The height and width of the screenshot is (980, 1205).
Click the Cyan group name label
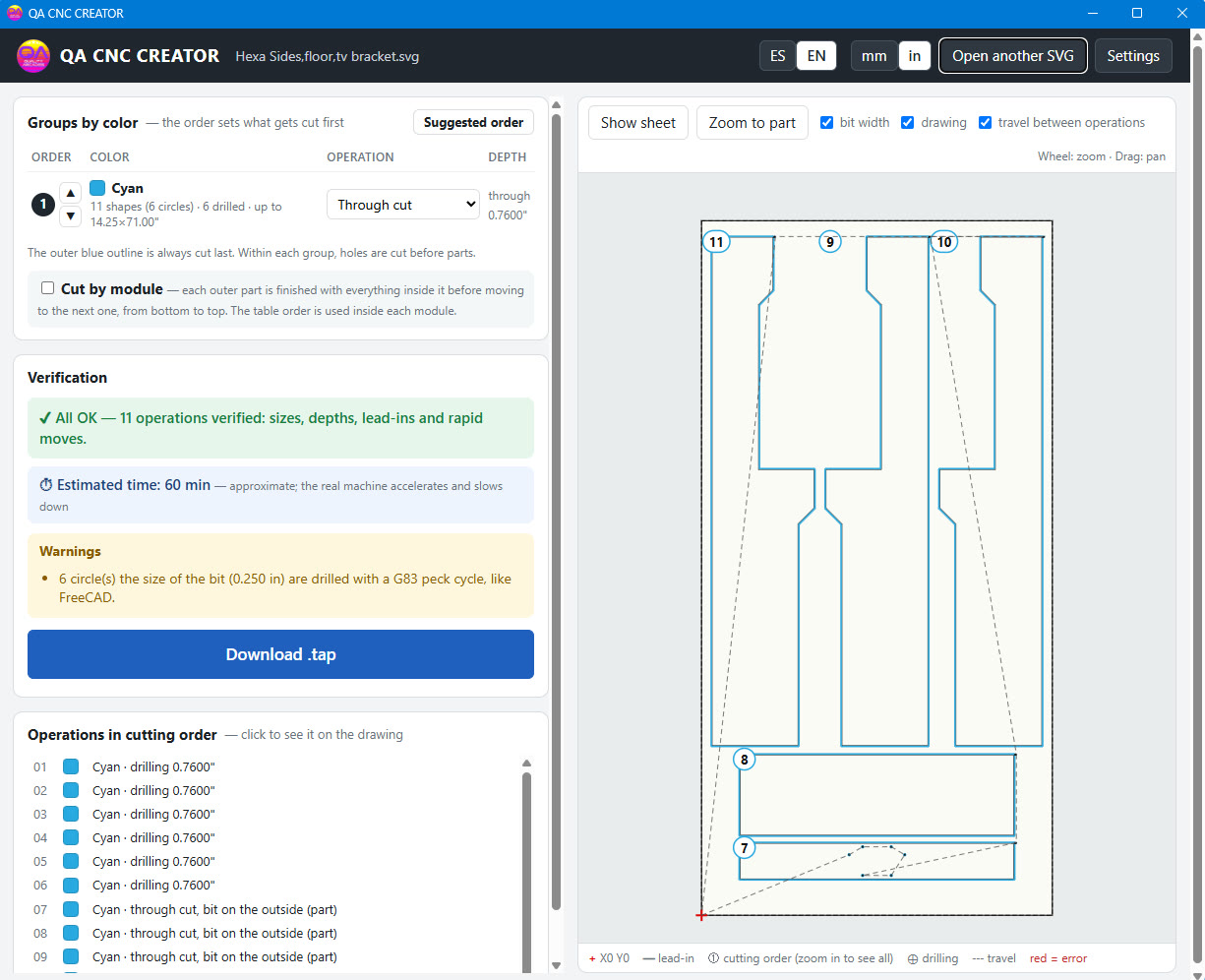point(127,188)
